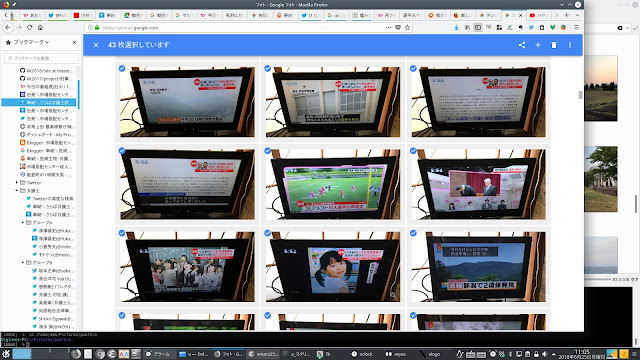This screenshot has height=360, width=640.
Task: Toggle the Firefox sidebar button
Action: click(x=478, y=27)
